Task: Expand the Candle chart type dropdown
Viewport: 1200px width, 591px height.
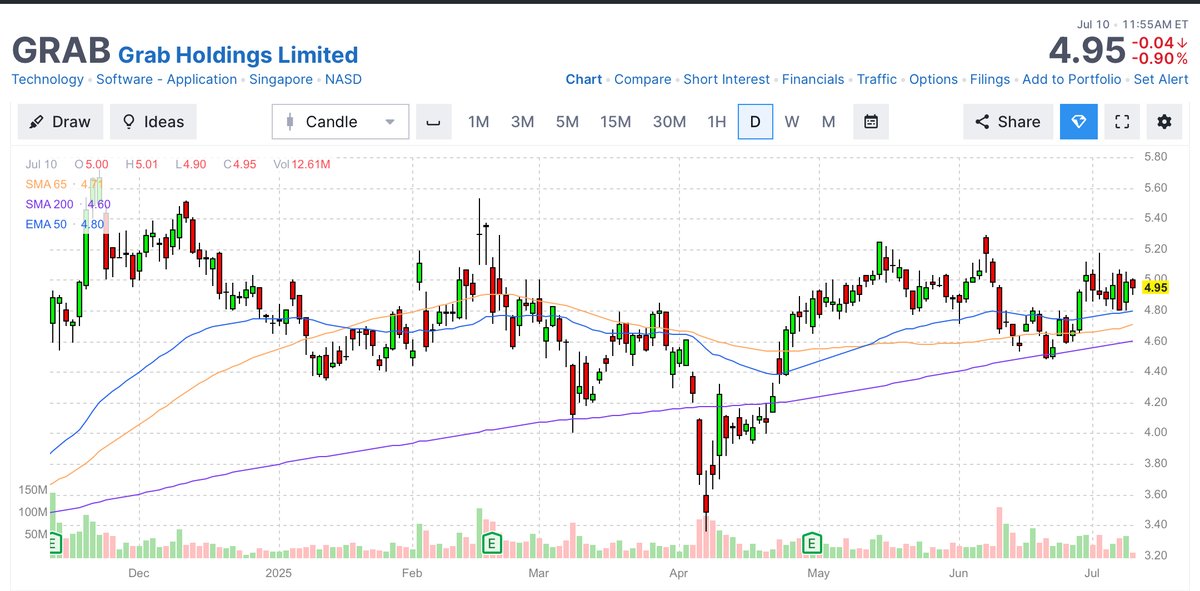Action: pos(341,122)
